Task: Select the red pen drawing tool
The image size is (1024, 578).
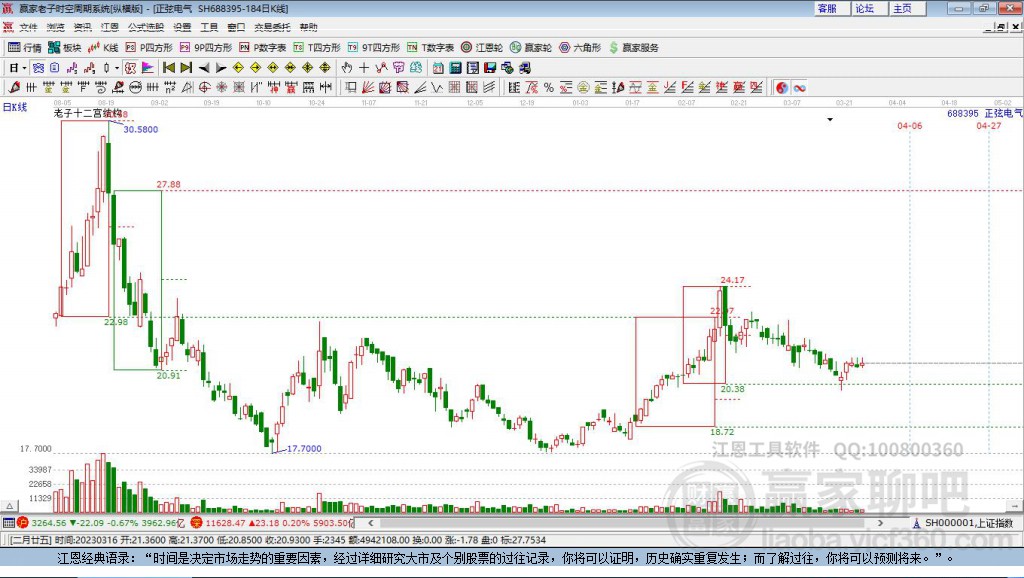Action: 14,87
